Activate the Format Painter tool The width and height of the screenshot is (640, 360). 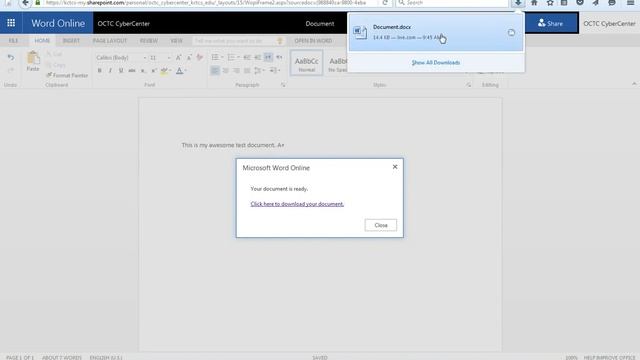(67, 75)
